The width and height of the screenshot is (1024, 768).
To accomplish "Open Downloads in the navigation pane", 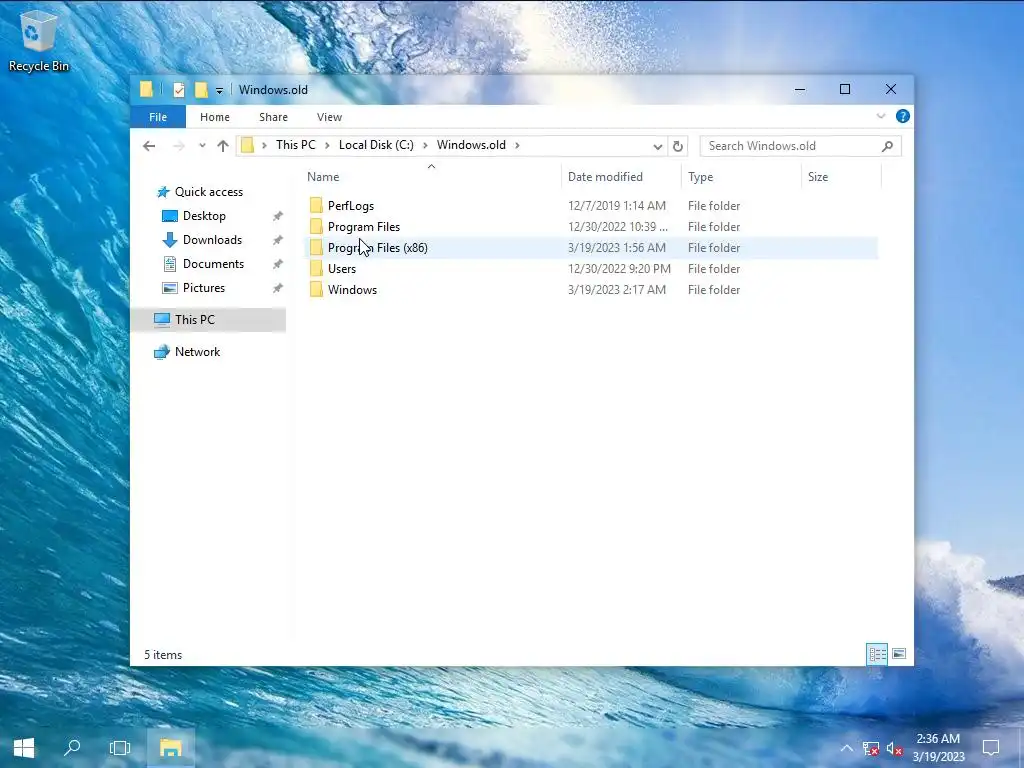I will click(212, 240).
